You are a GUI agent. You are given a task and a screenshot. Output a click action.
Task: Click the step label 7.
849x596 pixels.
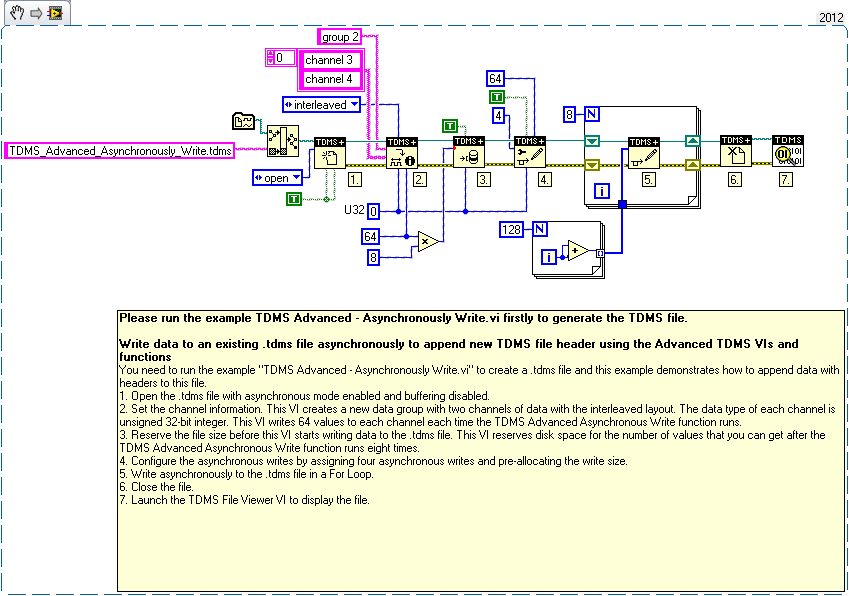coord(786,180)
